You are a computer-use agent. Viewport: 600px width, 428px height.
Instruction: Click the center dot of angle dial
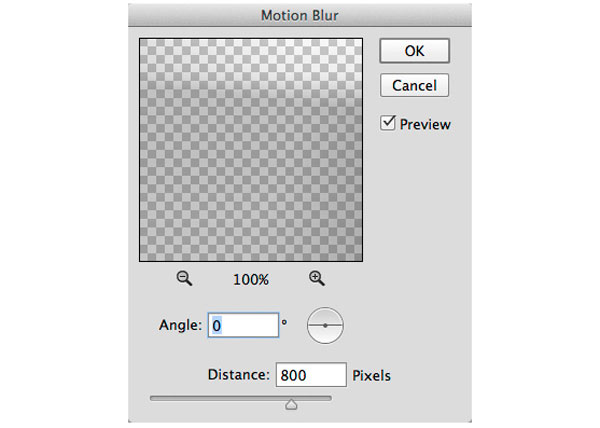325,325
